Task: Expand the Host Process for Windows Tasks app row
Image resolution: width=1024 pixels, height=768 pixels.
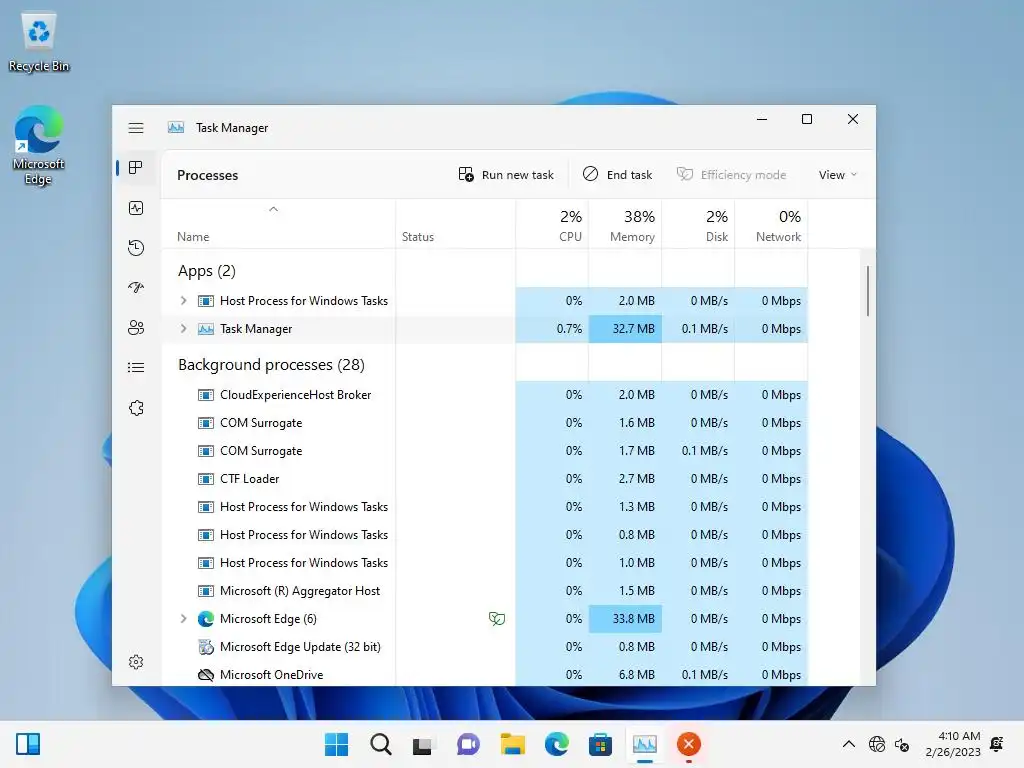Action: point(184,300)
